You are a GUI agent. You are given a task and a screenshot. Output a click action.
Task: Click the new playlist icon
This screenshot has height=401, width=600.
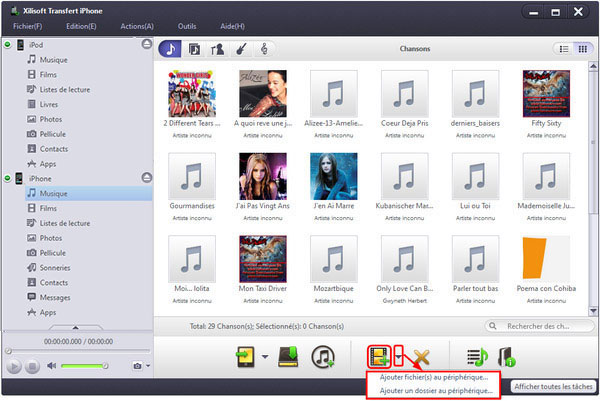click(x=478, y=357)
